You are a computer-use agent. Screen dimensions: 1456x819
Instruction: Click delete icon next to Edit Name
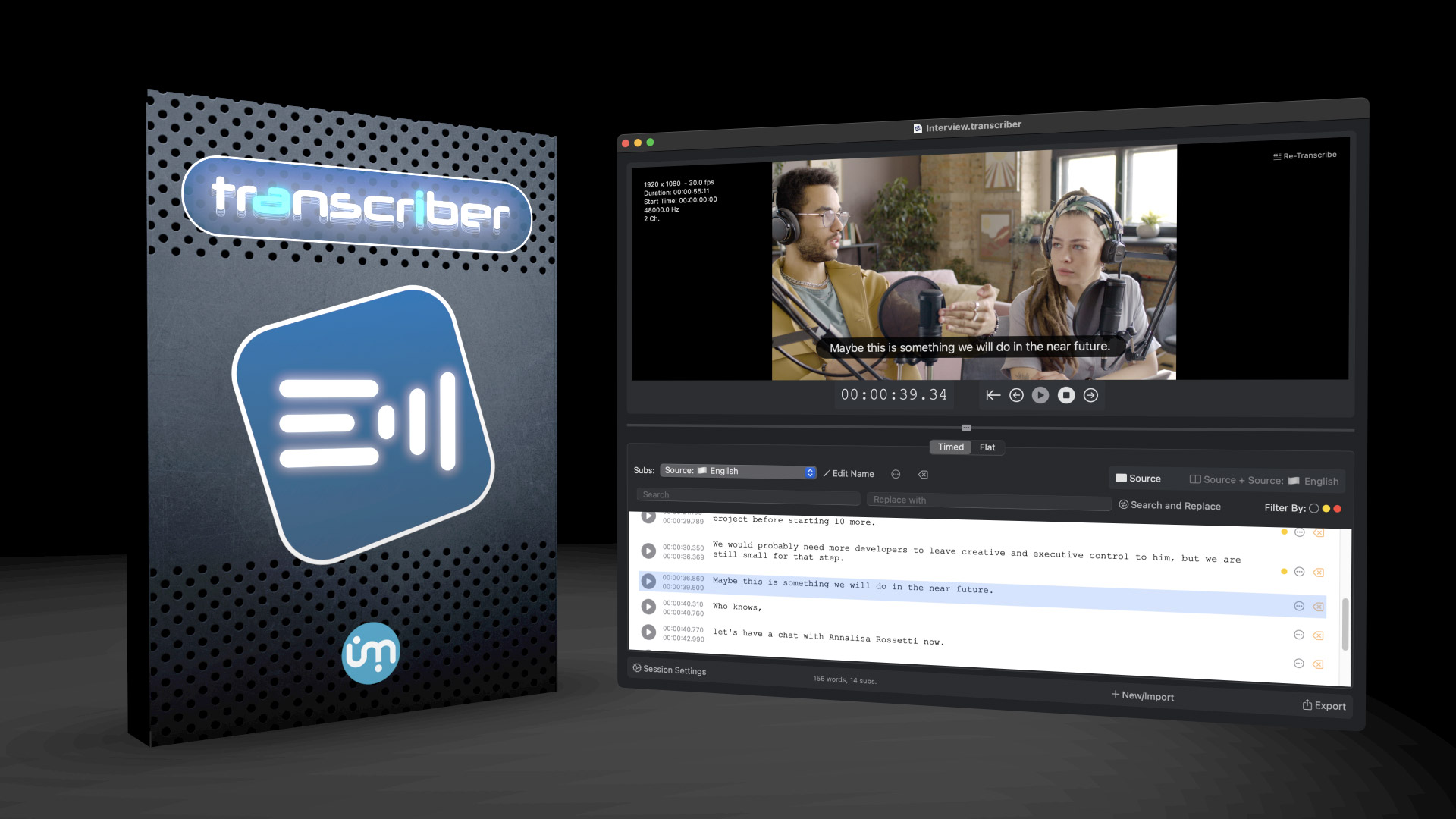pos(923,475)
